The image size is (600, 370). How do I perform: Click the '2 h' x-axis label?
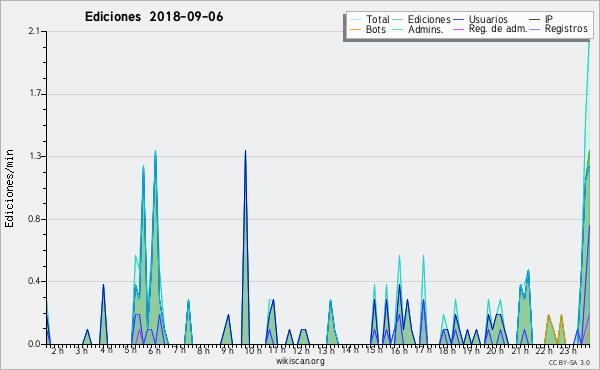point(57,351)
